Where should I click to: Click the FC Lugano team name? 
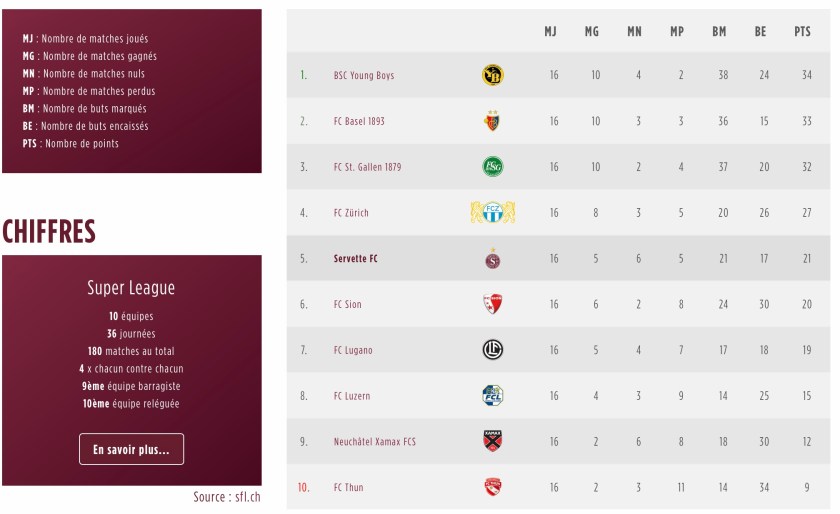pos(353,351)
